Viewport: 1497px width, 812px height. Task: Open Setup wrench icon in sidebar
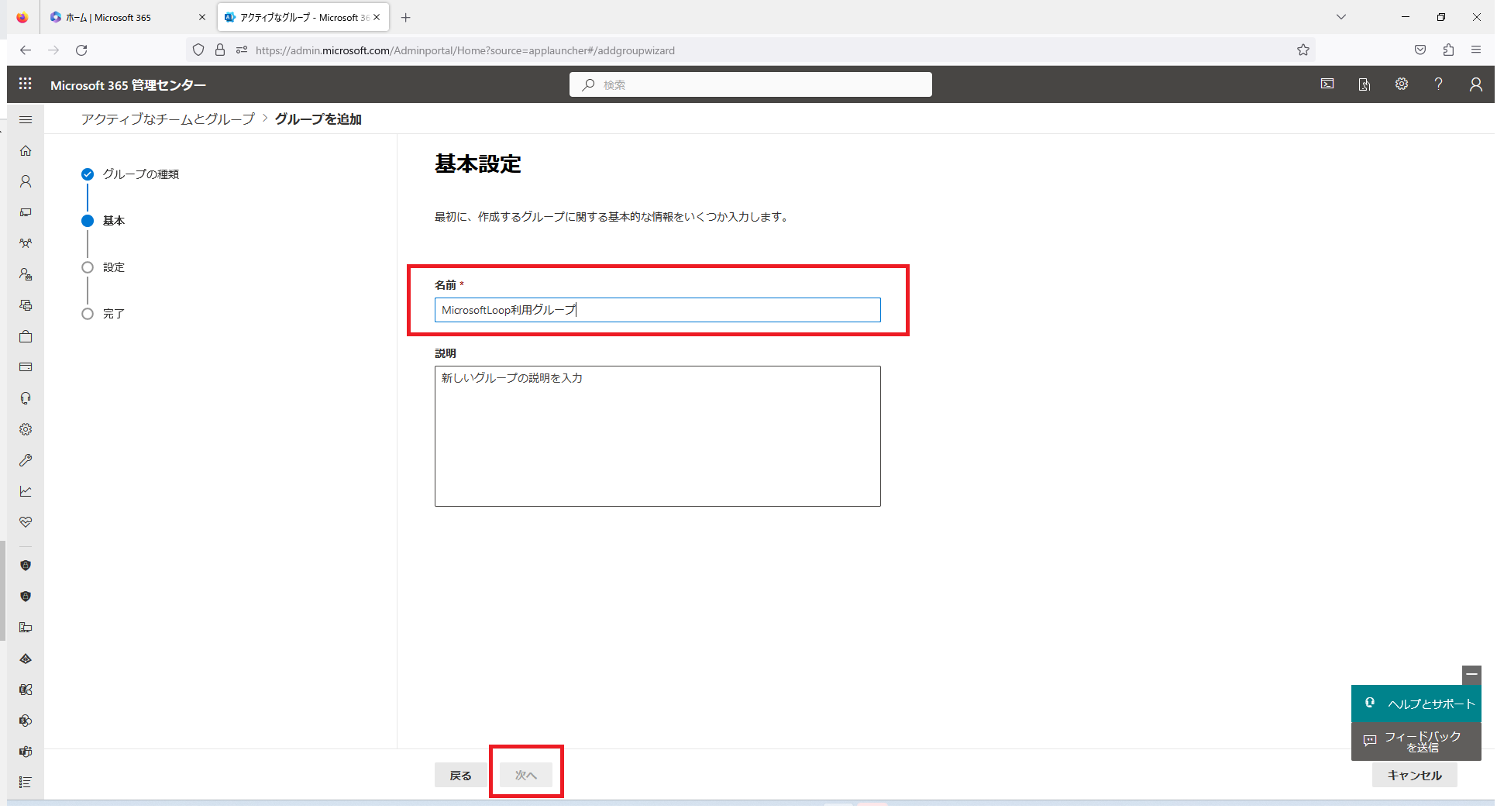[x=26, y=460]
